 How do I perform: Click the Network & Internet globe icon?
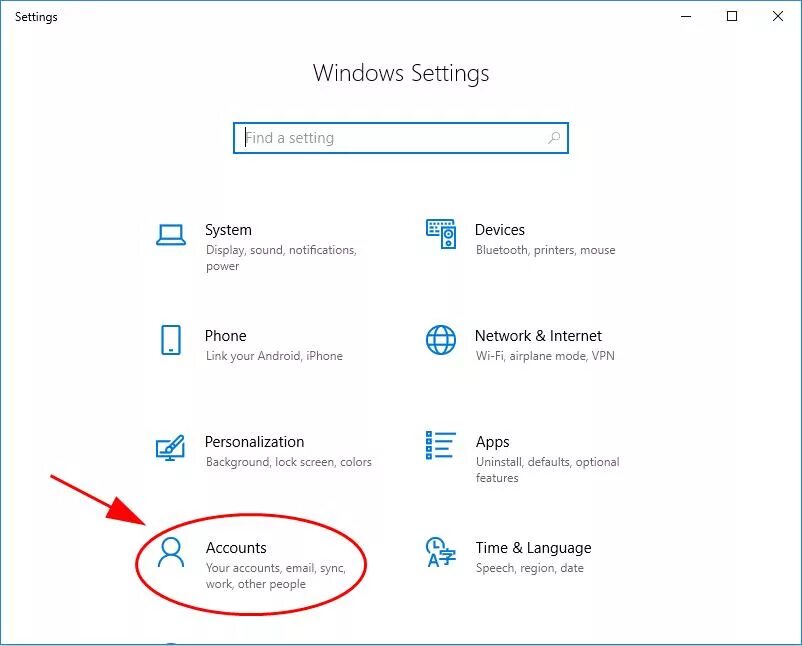(441, 340)
